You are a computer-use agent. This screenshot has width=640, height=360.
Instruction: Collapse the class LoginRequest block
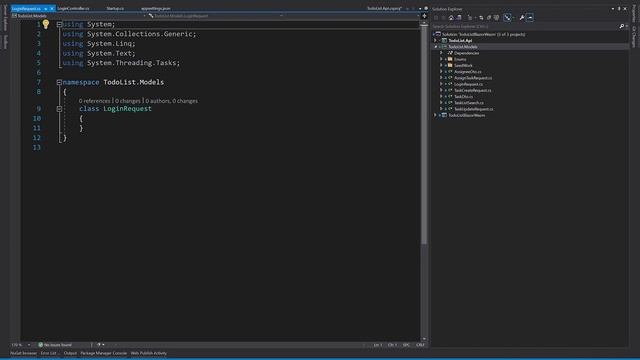pos(59,109)
